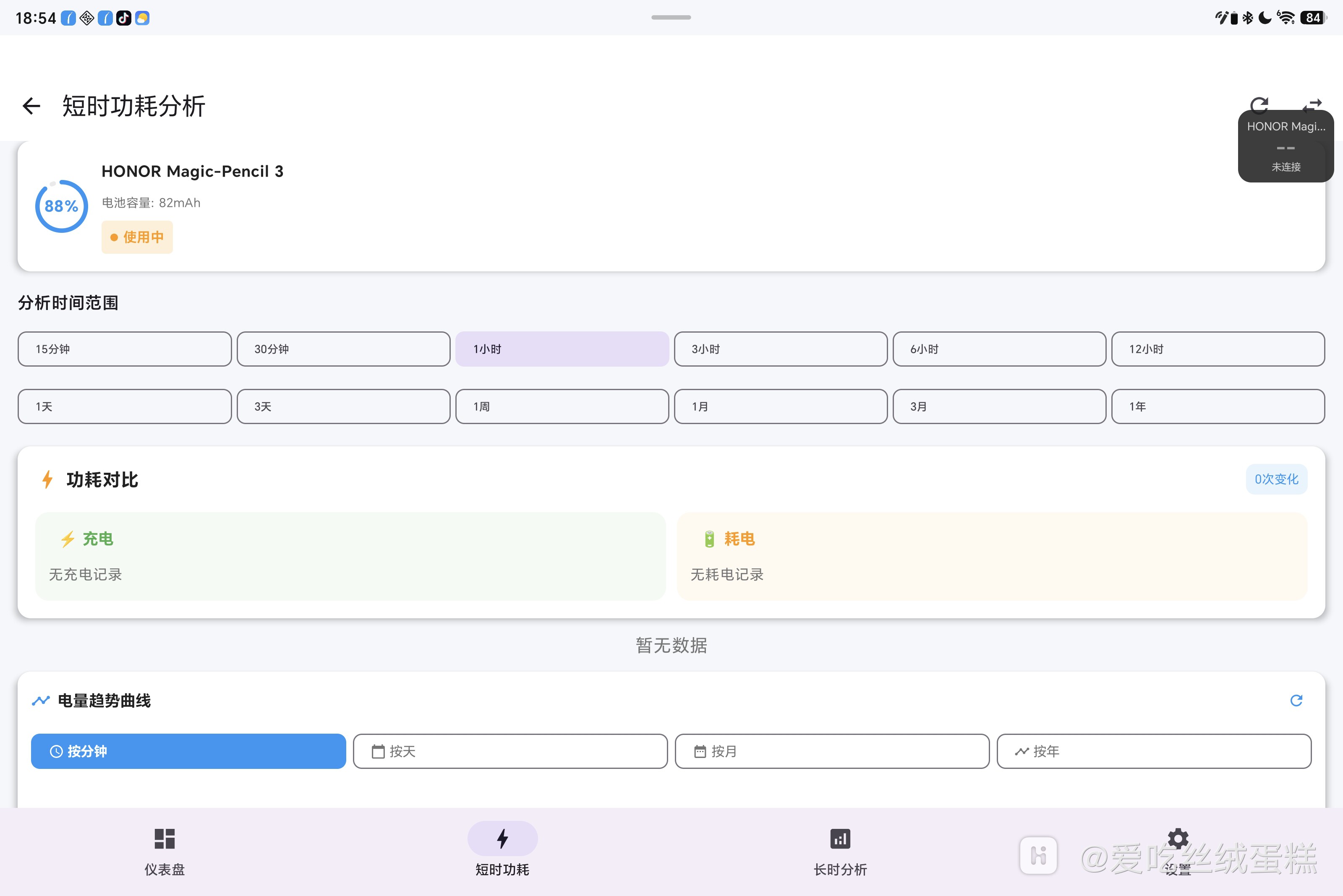Screen dimensions: 1343x896
Task: Pick the 1天 time range
Action: tap(125, 407)
